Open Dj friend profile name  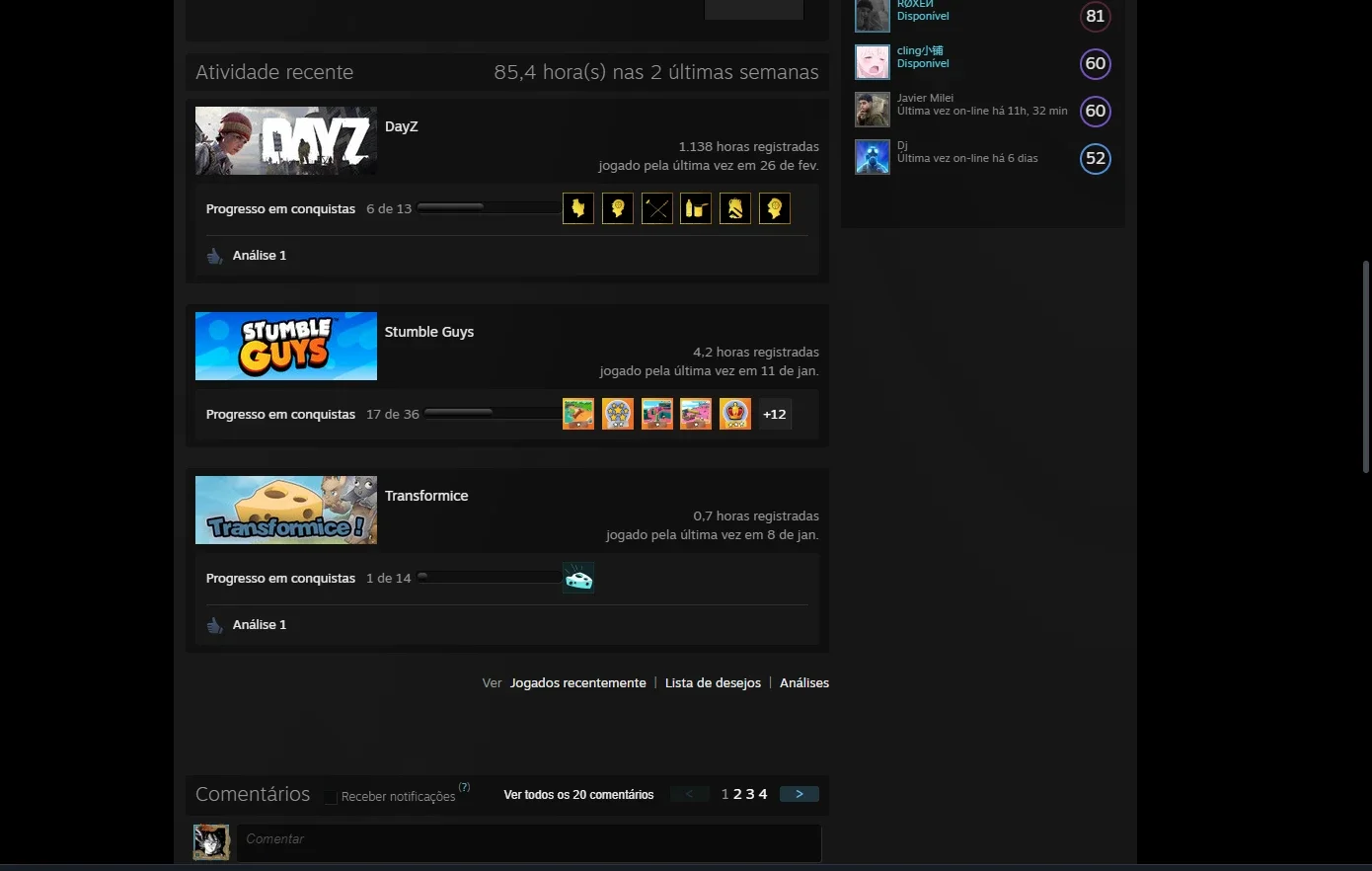pyautogui.click(x=902, y=145)
